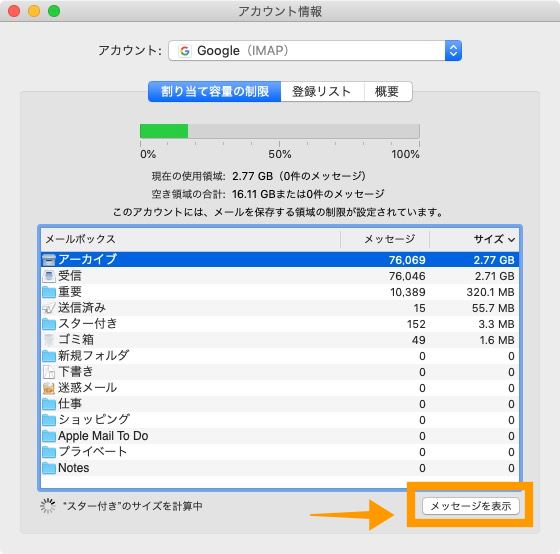Click the 新規フォルダ folder icon
Screen dimensions: 560x554
click(x=49, y=356)
